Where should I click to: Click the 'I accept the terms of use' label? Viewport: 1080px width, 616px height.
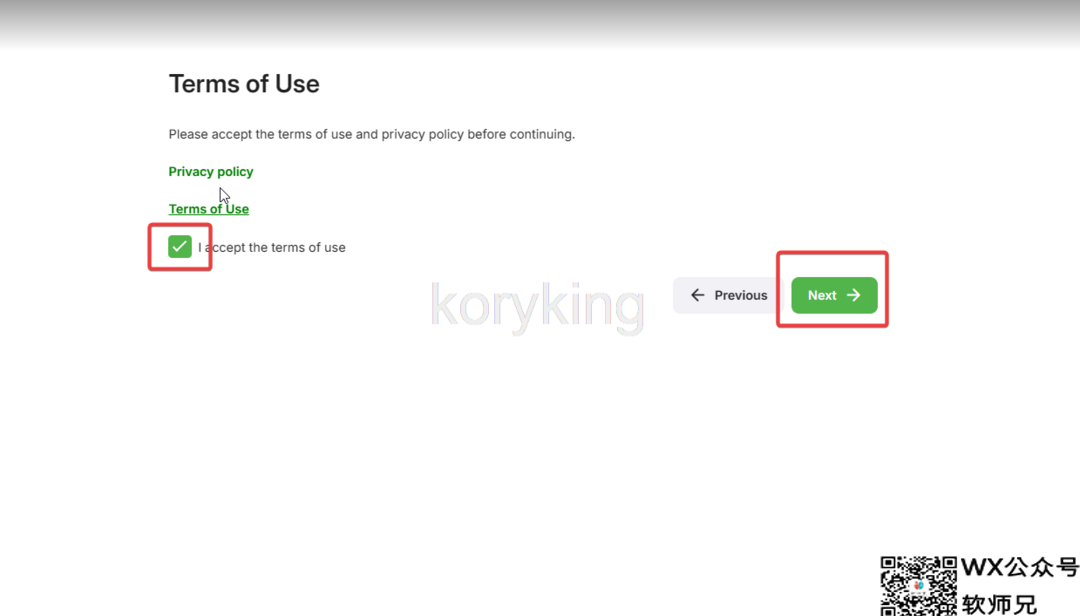[x=271, y=247]
